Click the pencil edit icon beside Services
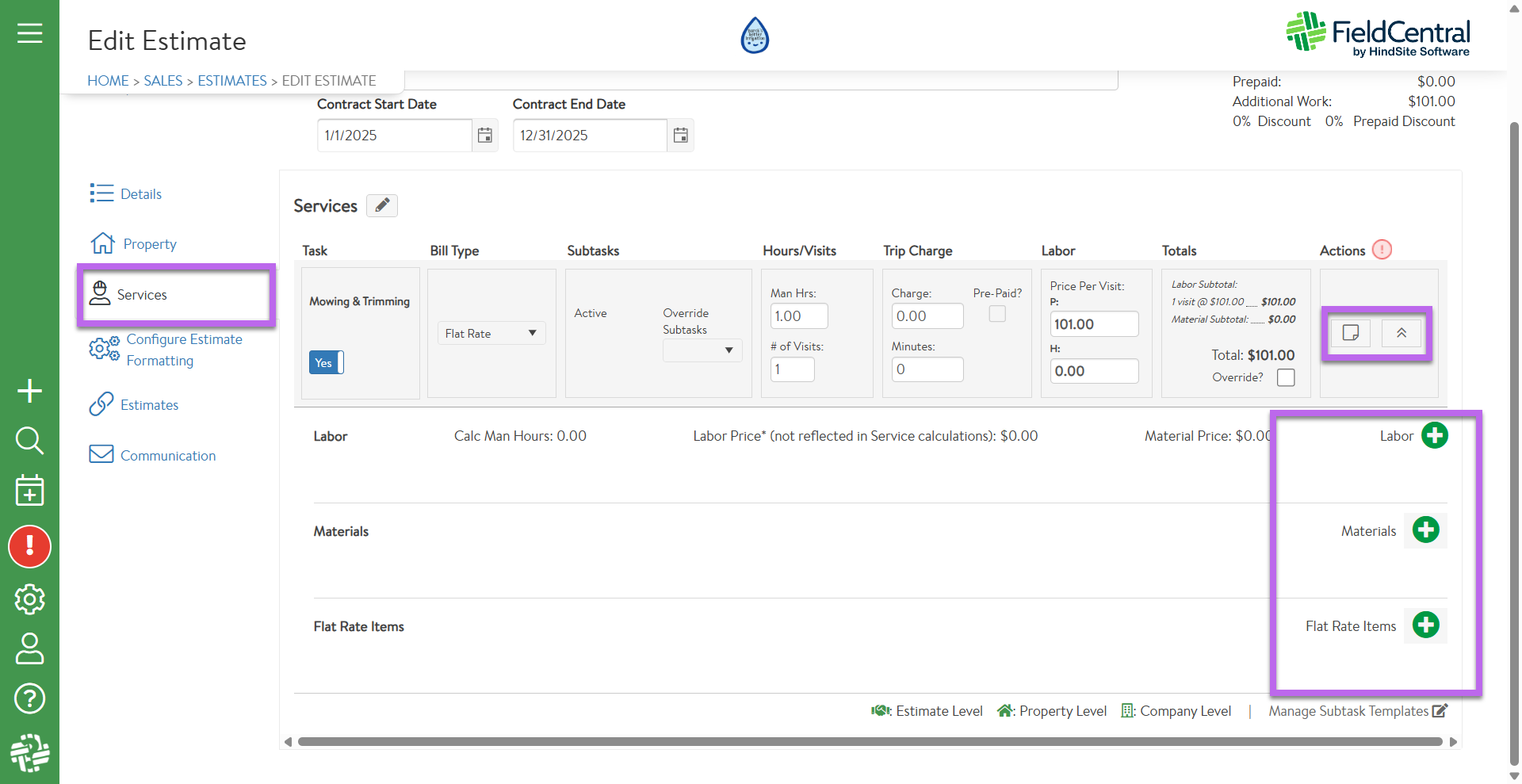Viewport: 1522px width, 784px height. (382, 205)
